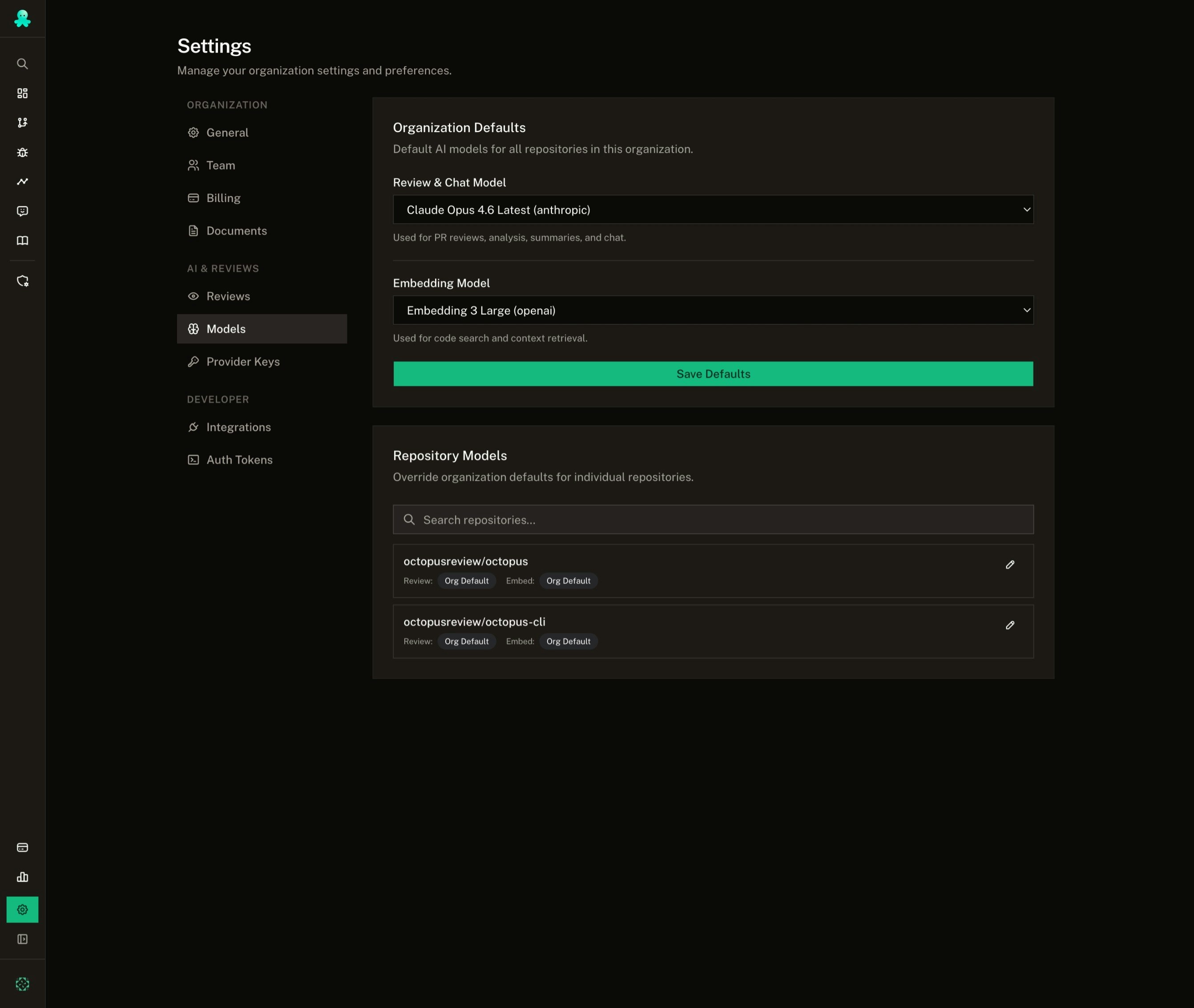
Task: Click the chat bubble icon in sidebar
Action: click(x=22, y=211)
